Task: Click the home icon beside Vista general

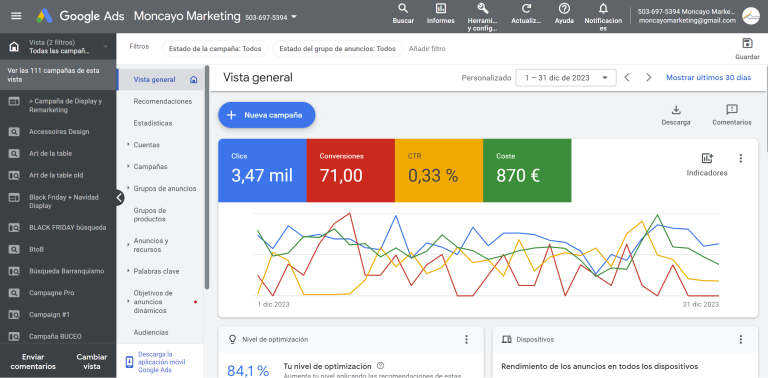Action: click(x=193, y=80)
